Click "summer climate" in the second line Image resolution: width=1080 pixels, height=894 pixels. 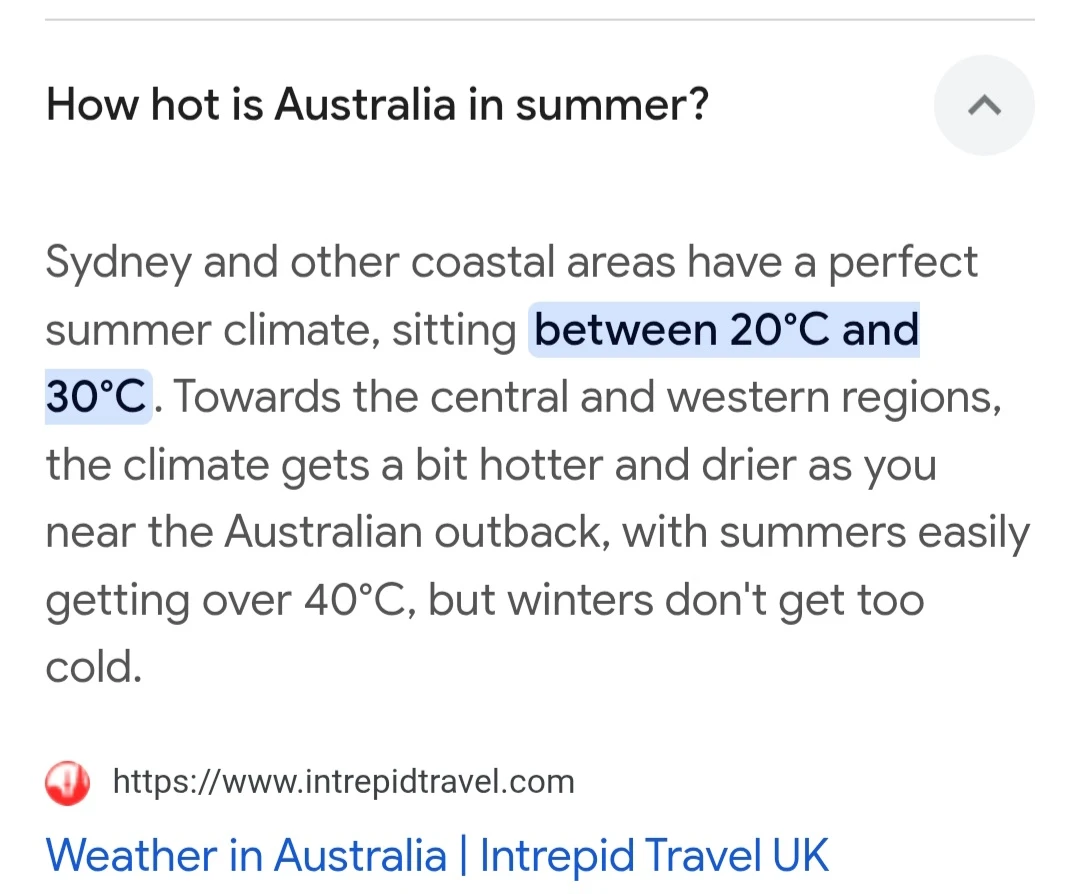tap(212, 331)
